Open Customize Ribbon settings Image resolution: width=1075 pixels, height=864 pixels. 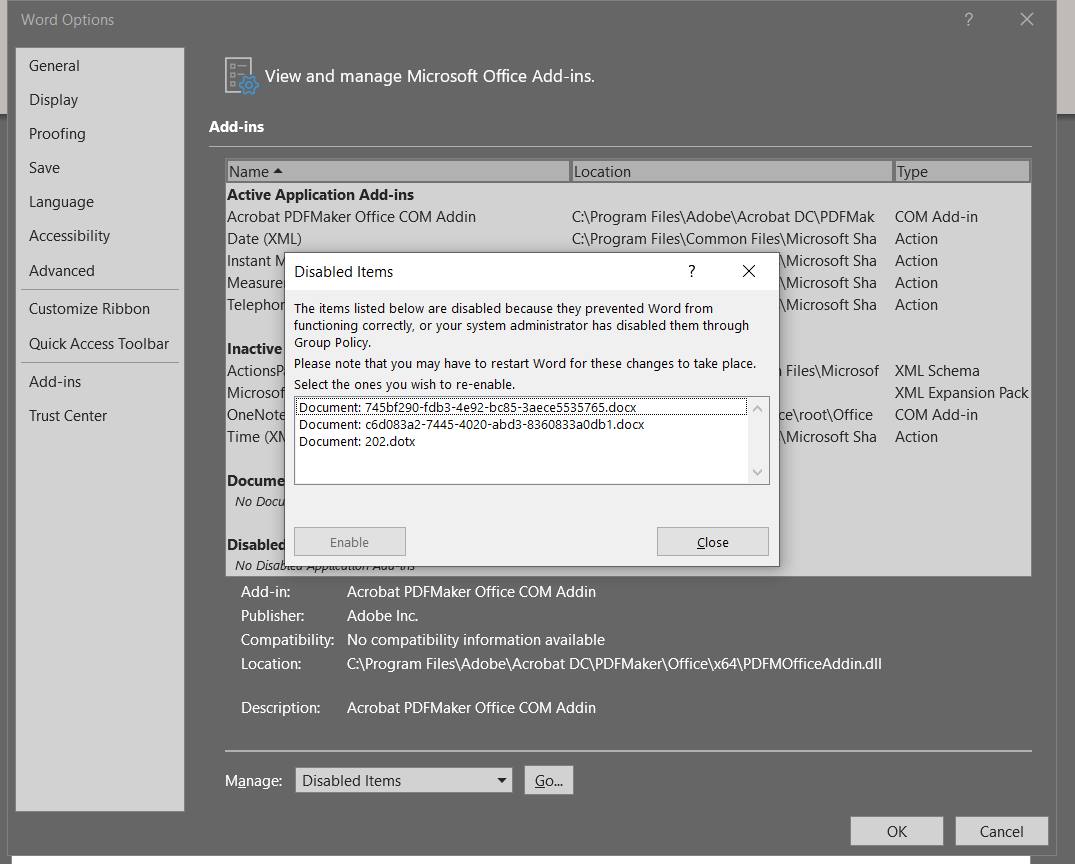tap(90, 308)
